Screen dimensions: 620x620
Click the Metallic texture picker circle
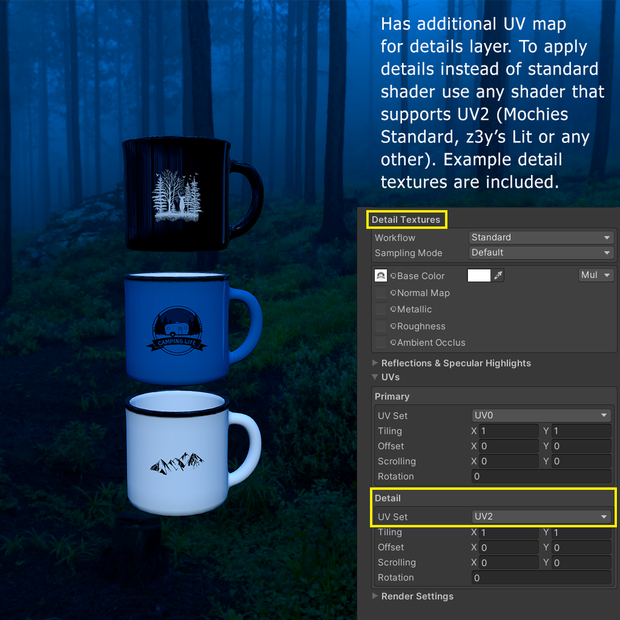pyautogui.click(x=393, y=309)
